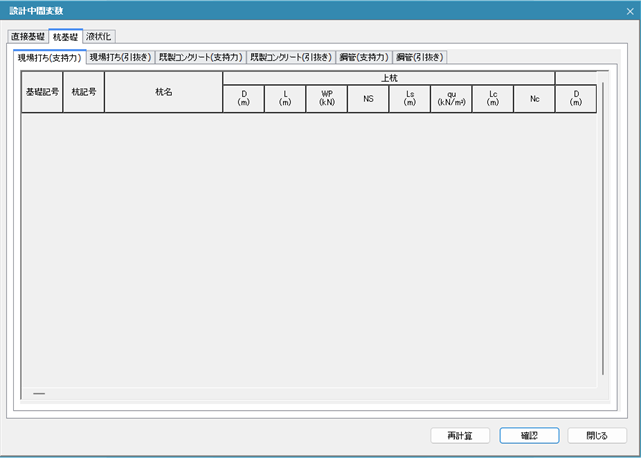Close the 設計中間変数 dialog with X

[626, 10]
